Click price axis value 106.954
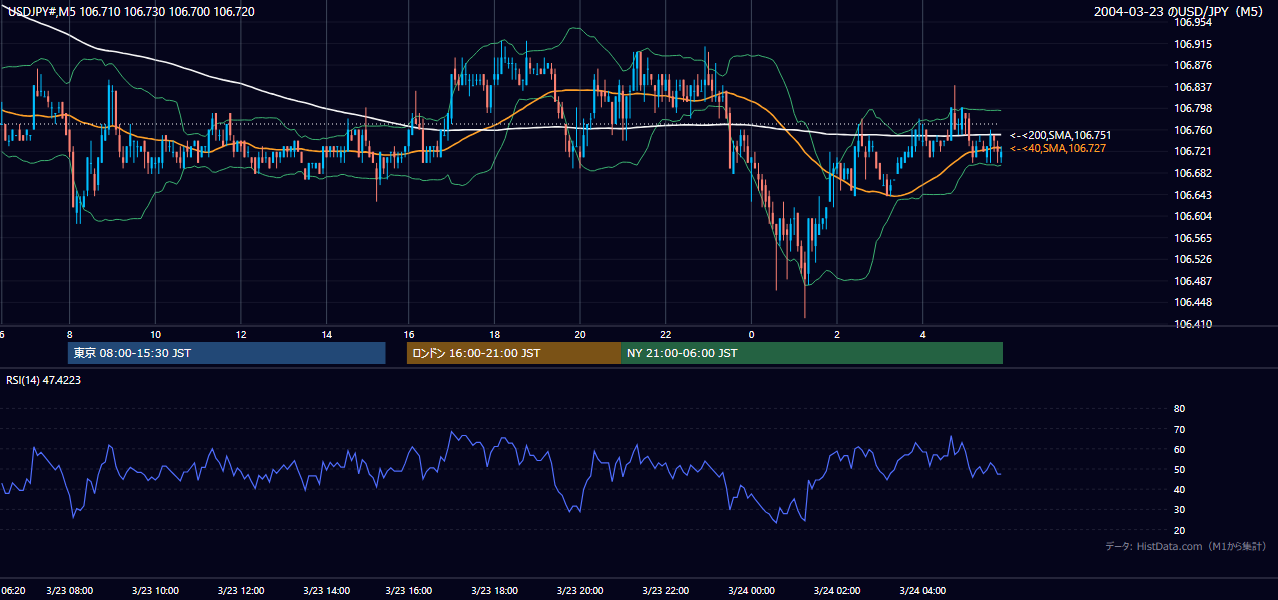Screen dimensions: 1278x600 tap(1193, 21)
